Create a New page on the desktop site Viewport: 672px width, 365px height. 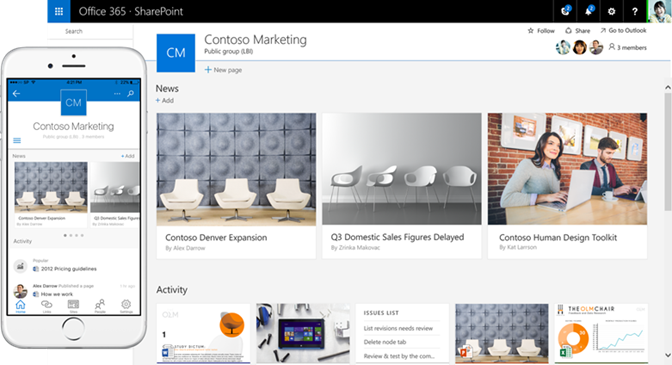pos(223,70)
